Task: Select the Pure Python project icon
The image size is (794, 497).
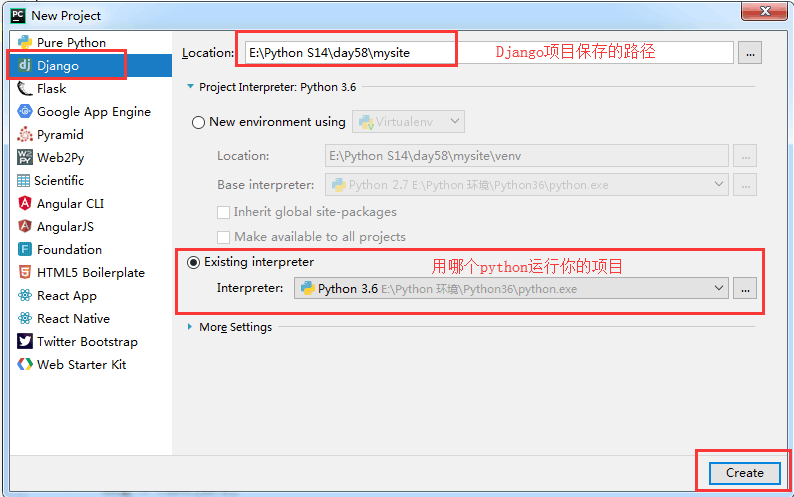Action: click(25, 42)
